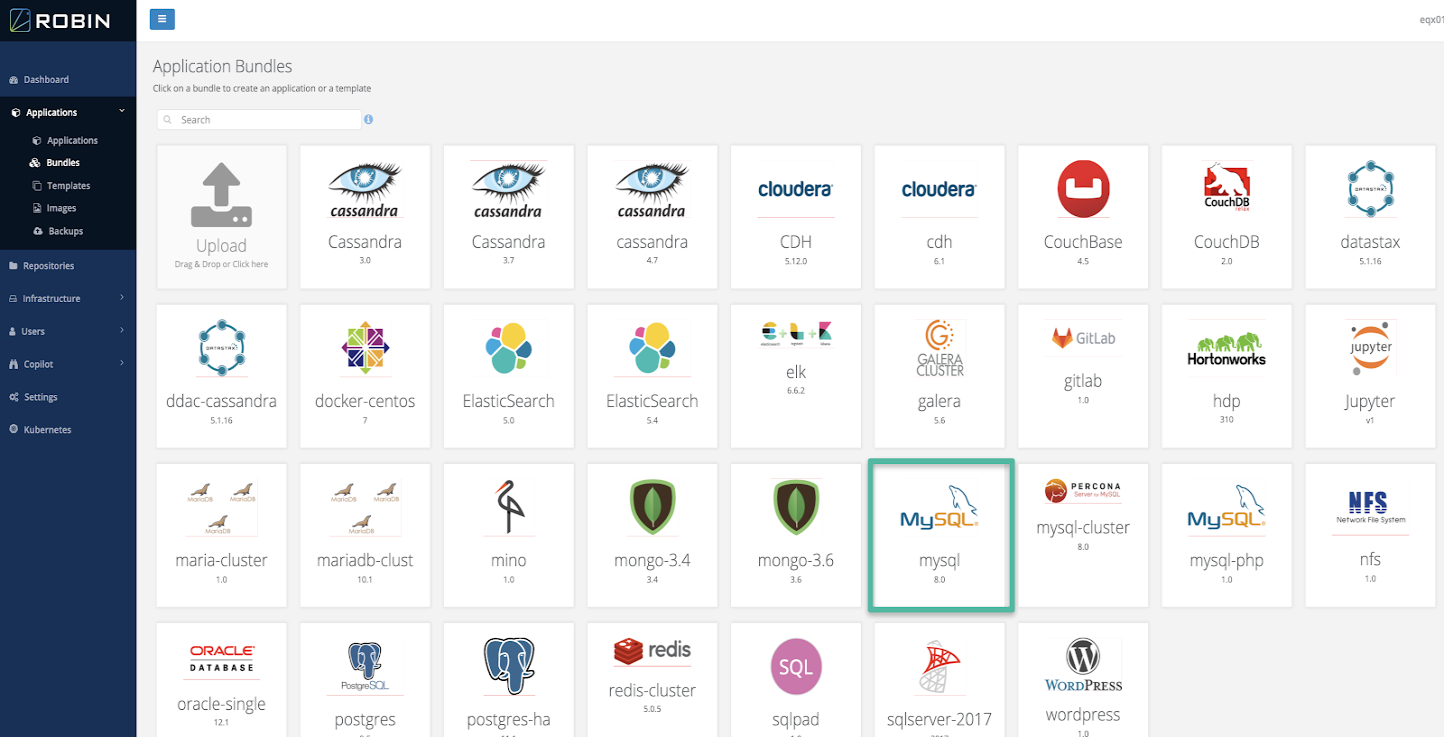Open the cassandra 4.7 bundle

pos(652,217)
